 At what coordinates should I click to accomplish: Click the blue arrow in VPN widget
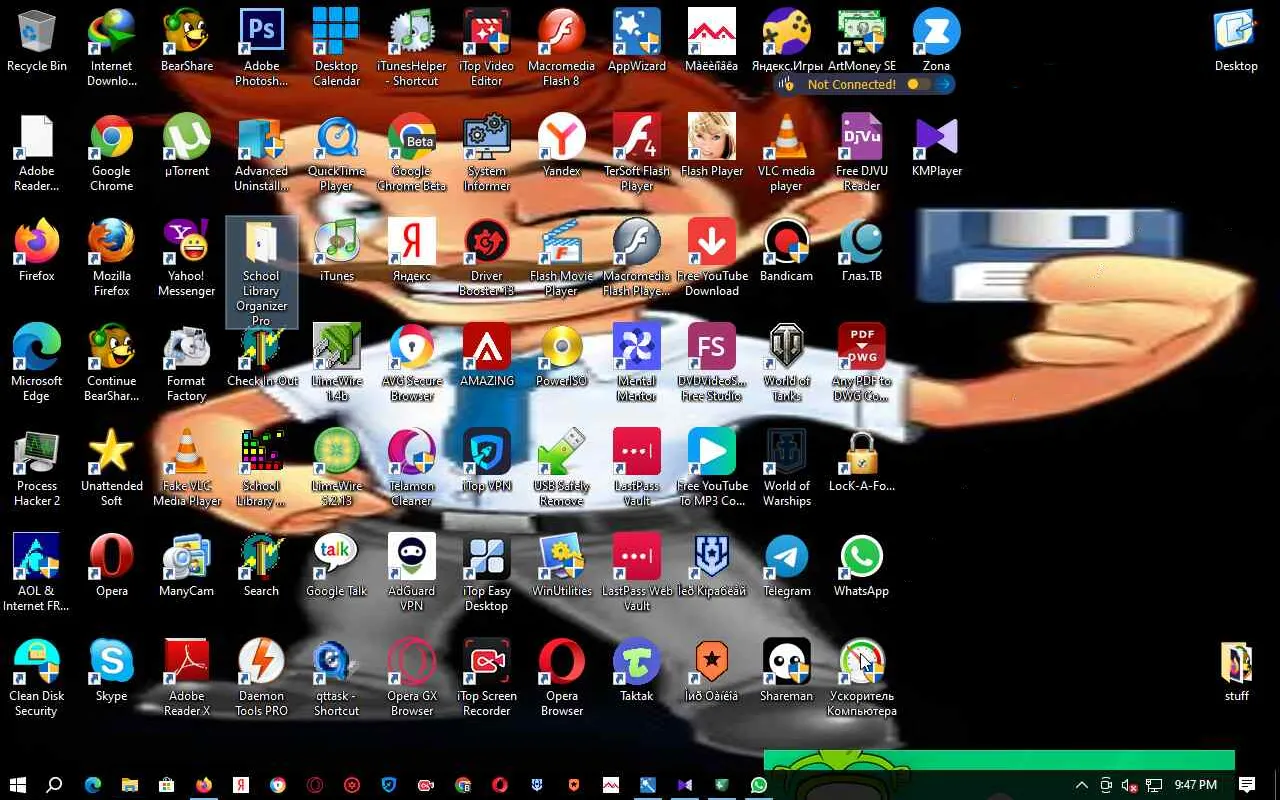(943, 85)
